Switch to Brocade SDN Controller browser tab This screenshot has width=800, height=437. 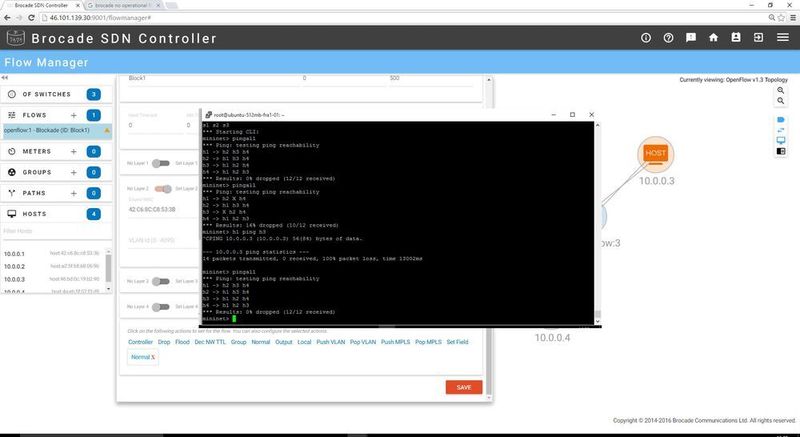(x=41, y=5)
